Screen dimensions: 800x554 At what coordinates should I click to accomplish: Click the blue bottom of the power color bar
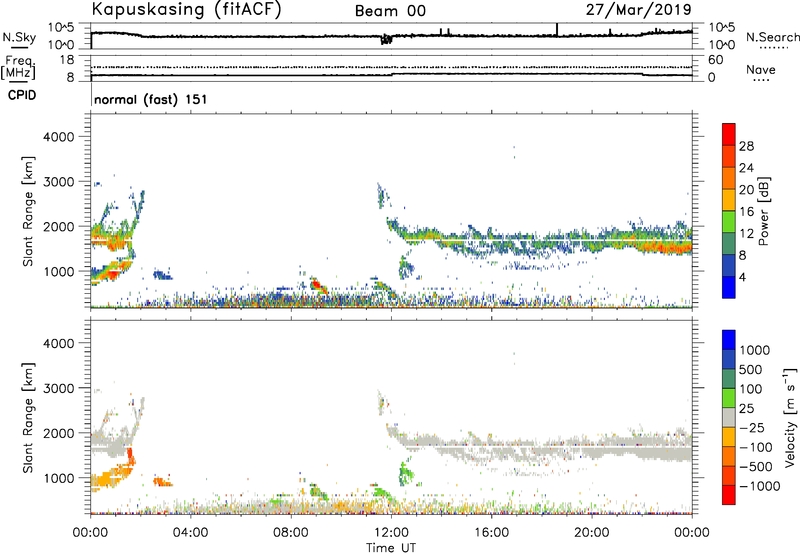(729, 288)
